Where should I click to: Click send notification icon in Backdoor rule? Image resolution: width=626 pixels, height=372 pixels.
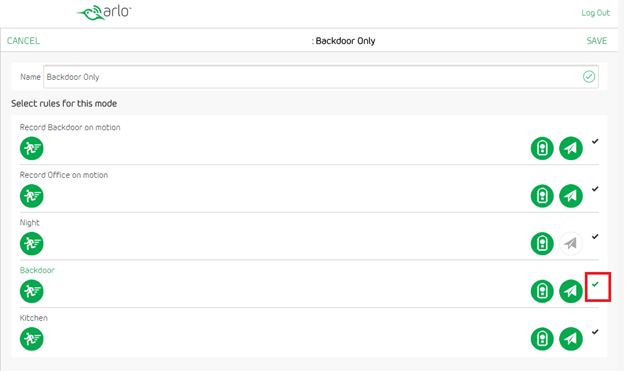(571, 291)
